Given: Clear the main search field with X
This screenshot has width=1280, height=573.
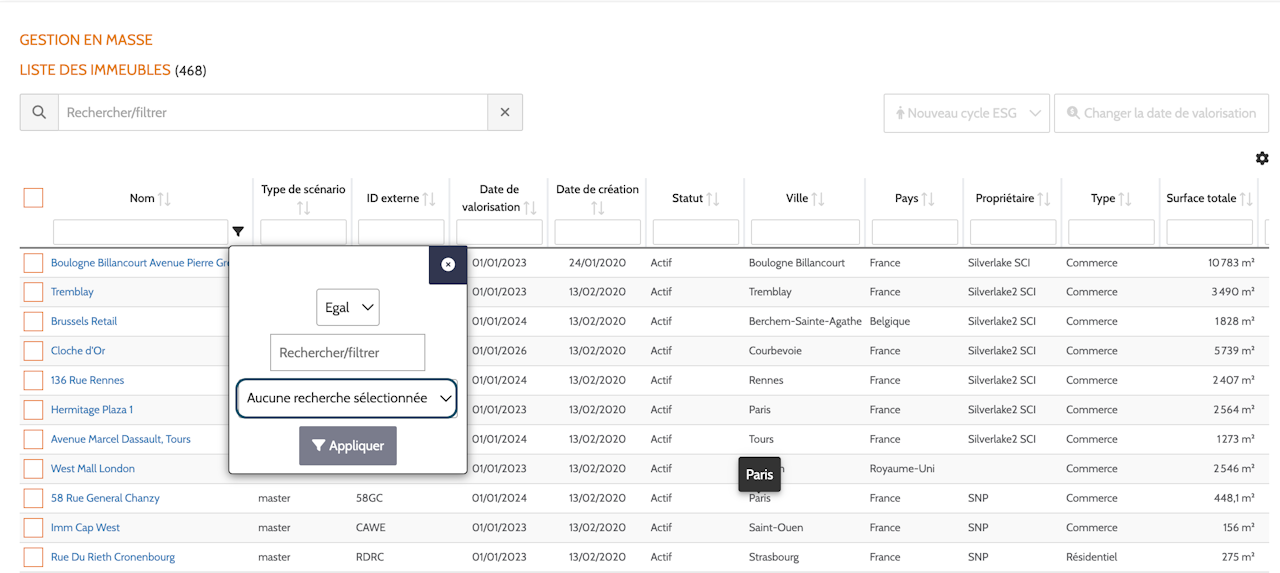Looking at the screenshot, I should [x=505, y=113].
